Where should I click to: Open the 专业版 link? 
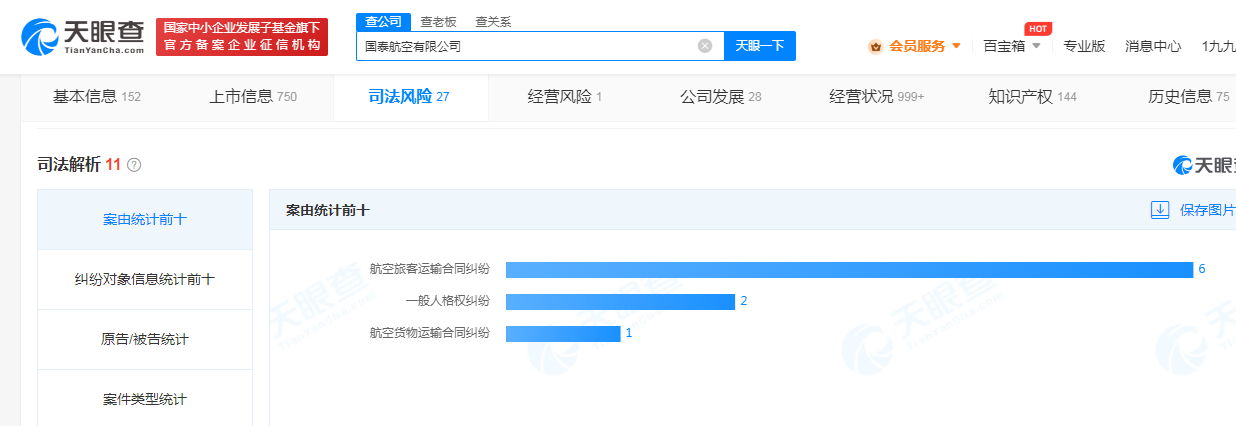[x=1084, y=46]
